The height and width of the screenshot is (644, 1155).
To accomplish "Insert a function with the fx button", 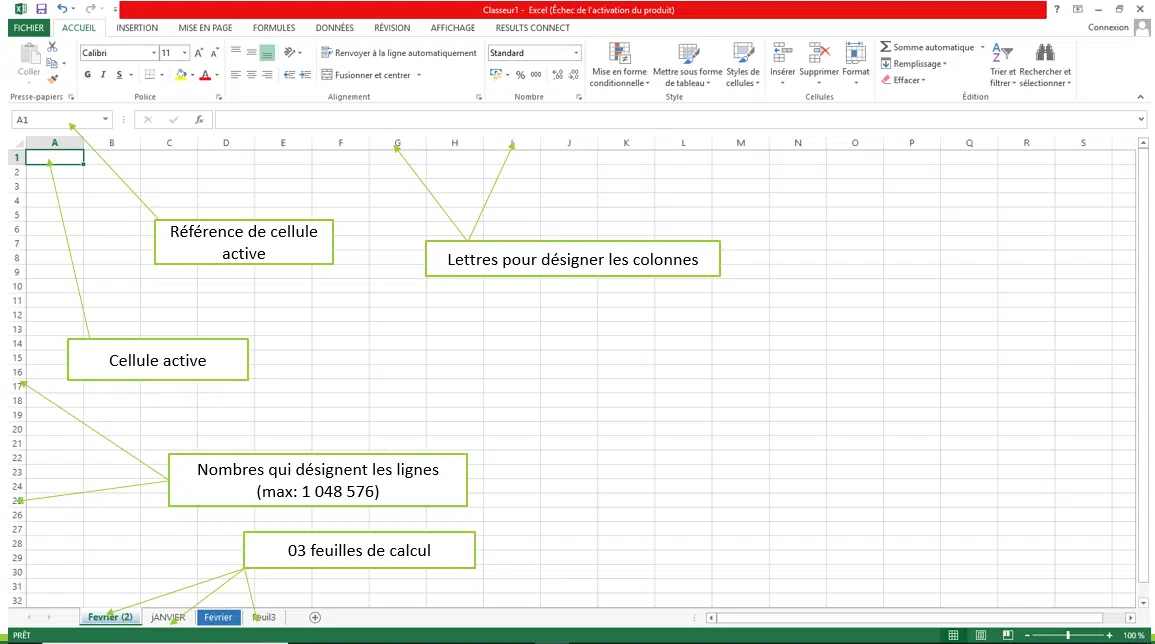I will (199, 119).
